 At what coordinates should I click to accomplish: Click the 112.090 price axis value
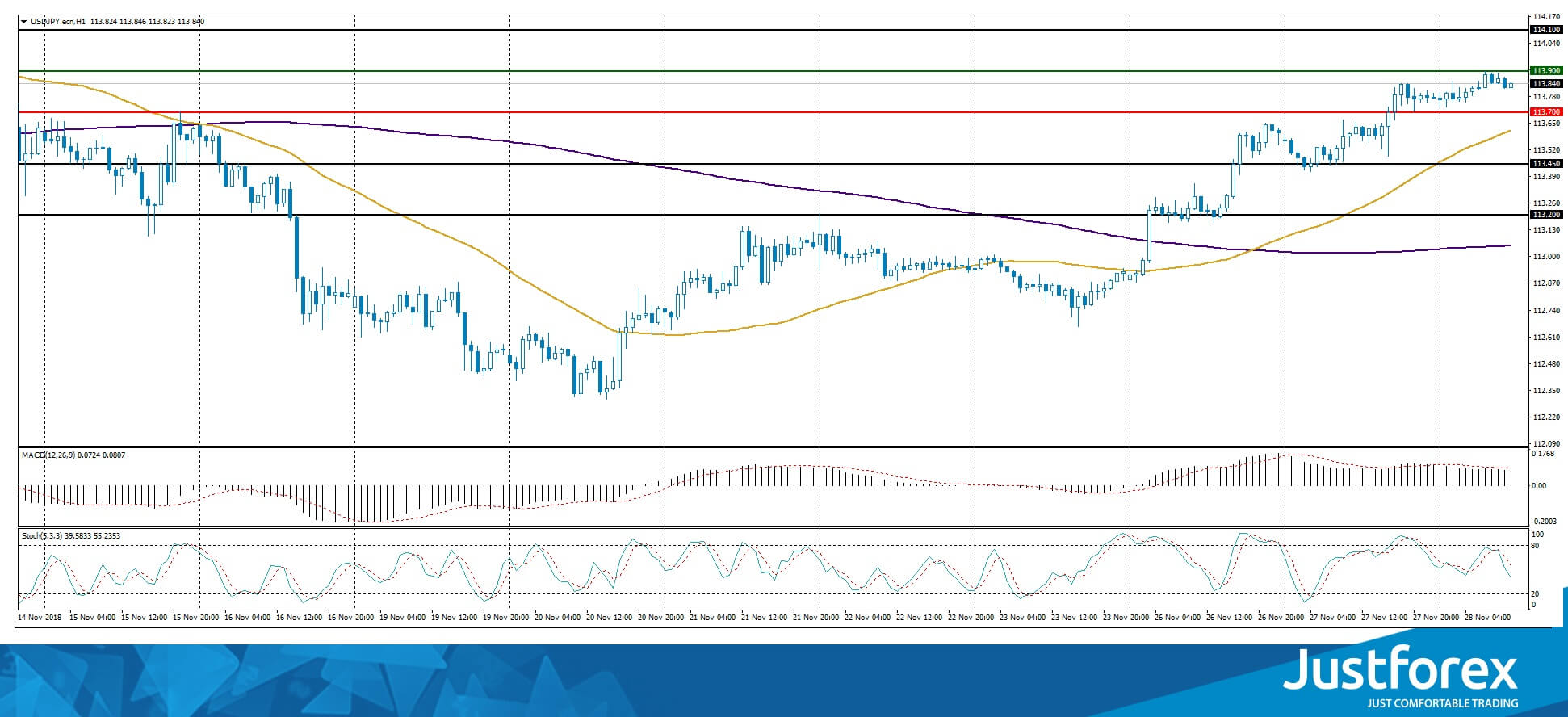click(x=1546, y=444)
